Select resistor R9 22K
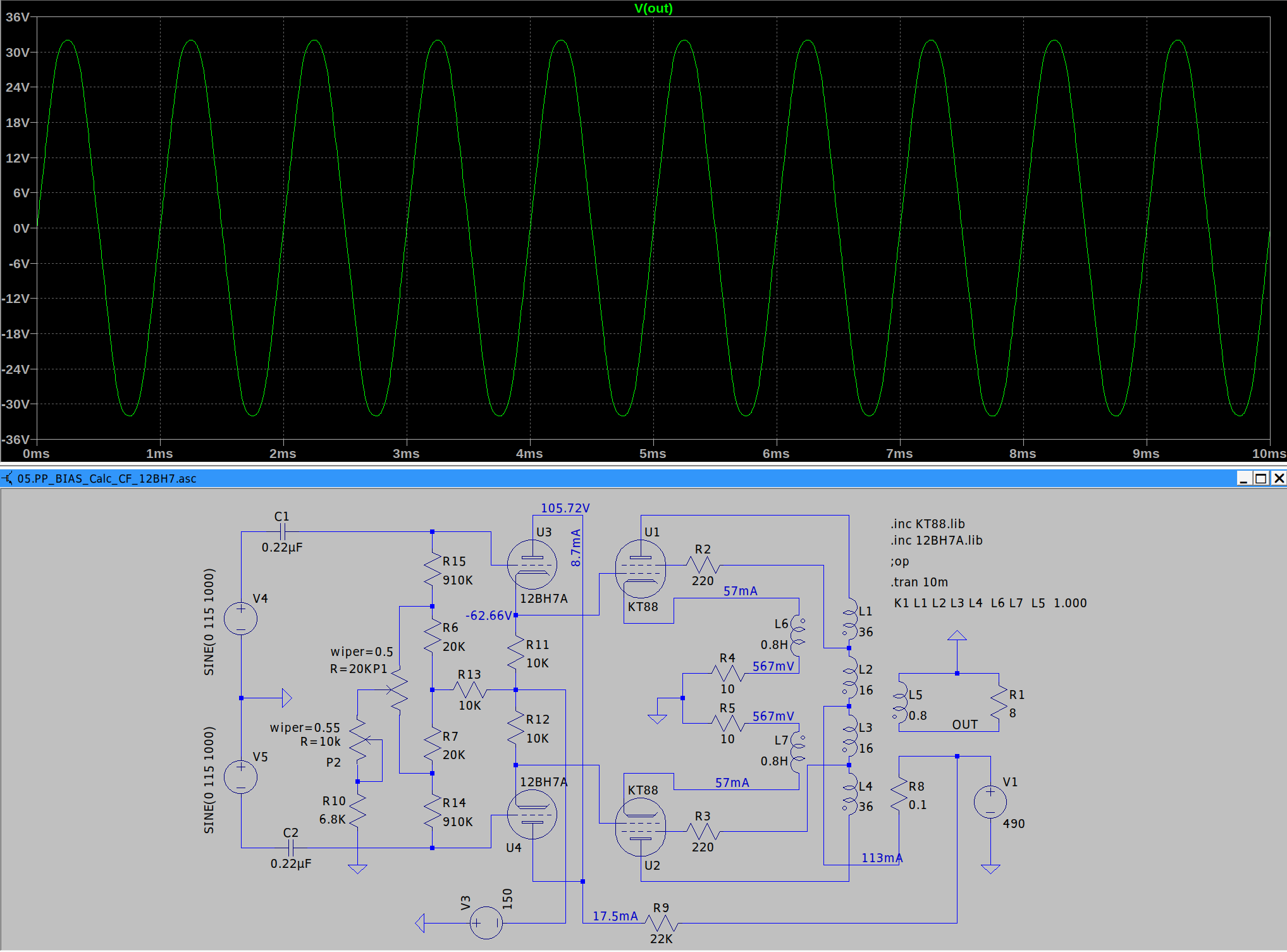 click(662, 923)
